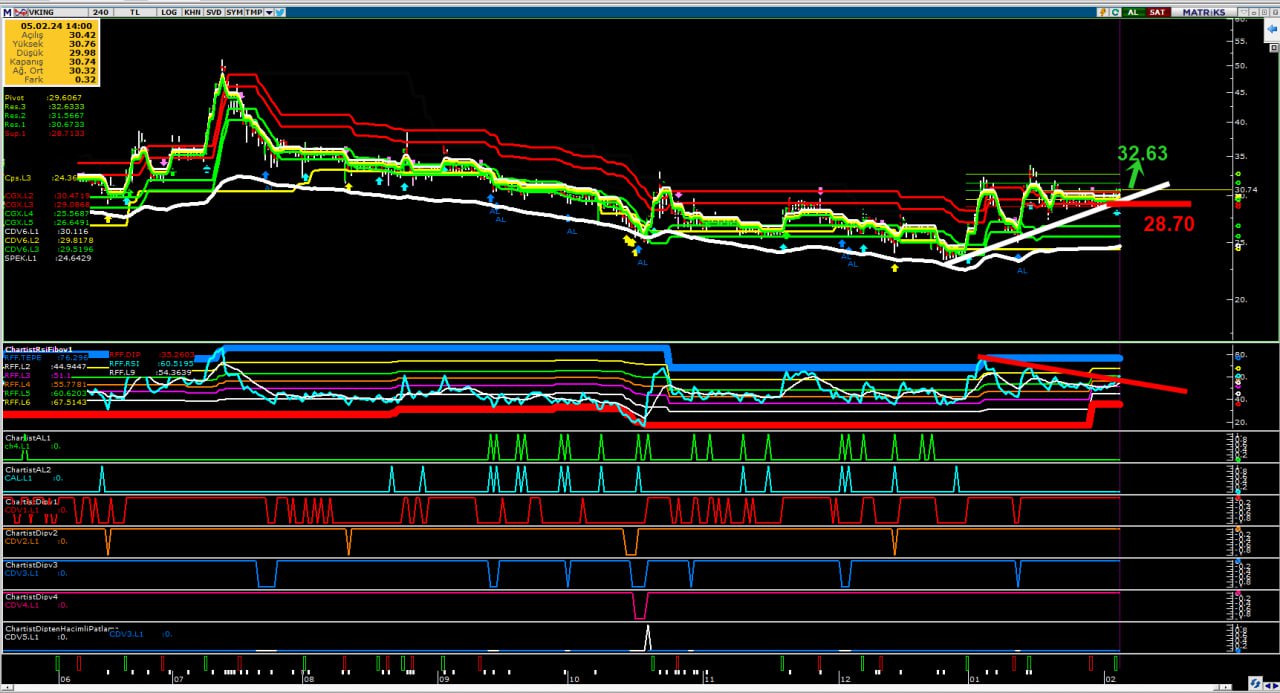Viewport: 1280px width, 693px height.
Task: Toggle the KHN option
Action: [x=189, y=12]
